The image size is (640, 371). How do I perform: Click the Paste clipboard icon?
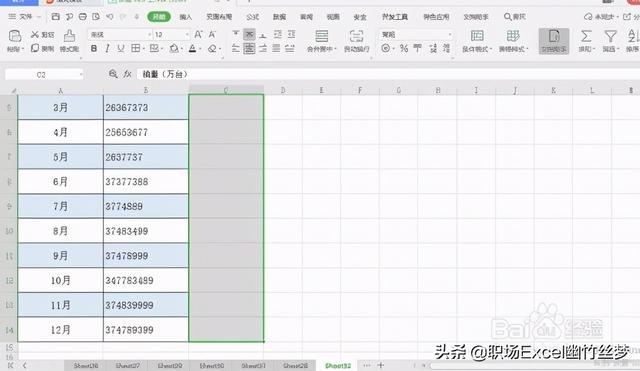[x=15, y=36]
